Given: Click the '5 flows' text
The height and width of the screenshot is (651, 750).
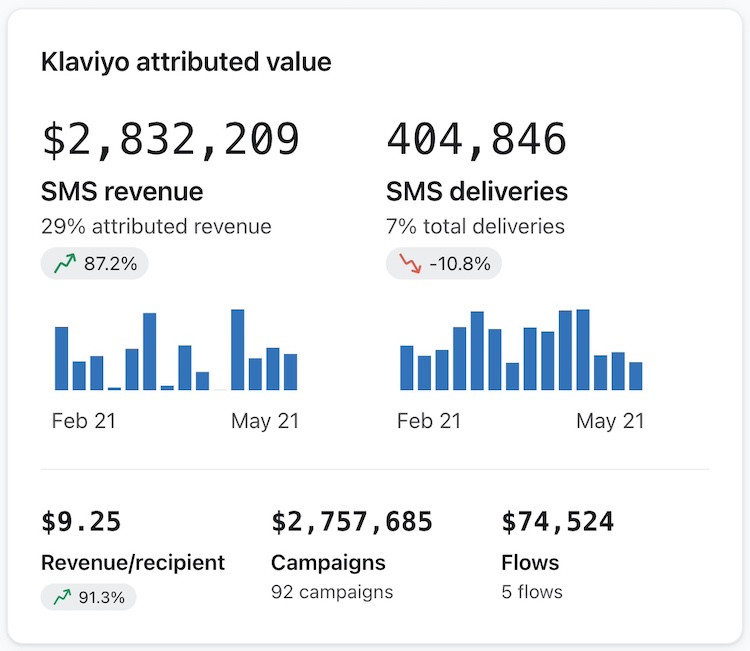Looking at the screenshot, I should click(x=532, y=592).
